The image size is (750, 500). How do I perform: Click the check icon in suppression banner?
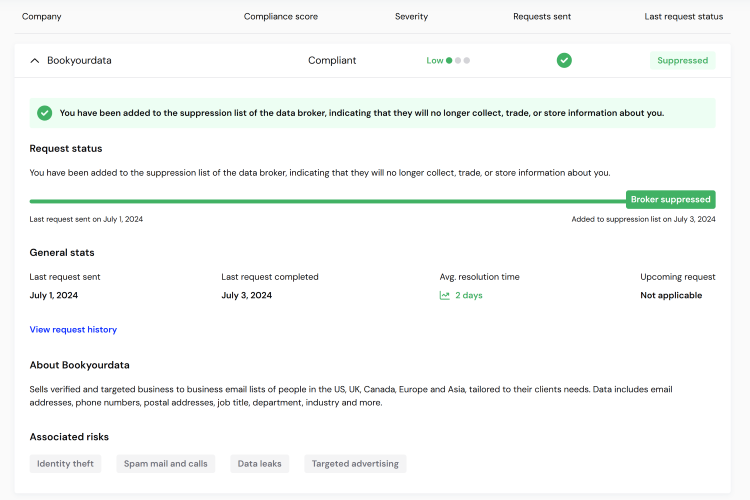(x=44, y=113)
